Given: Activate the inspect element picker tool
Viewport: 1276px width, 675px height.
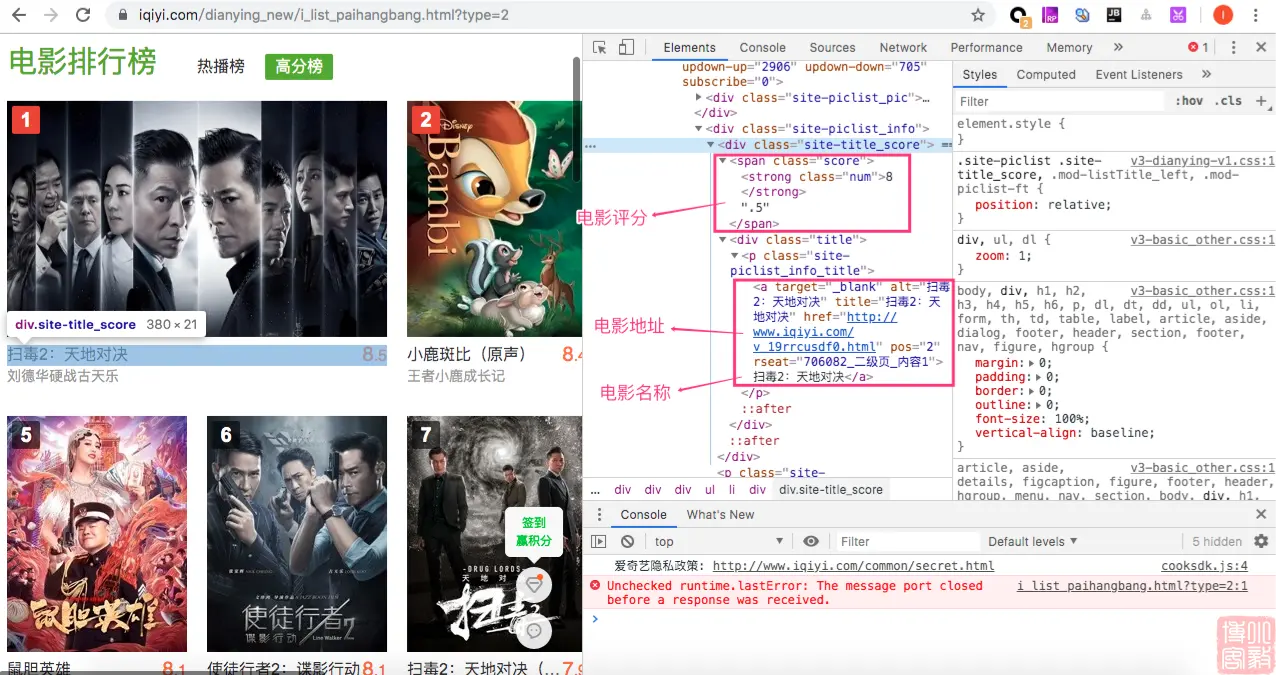Looking at the screenshot, I should point(600,47).
